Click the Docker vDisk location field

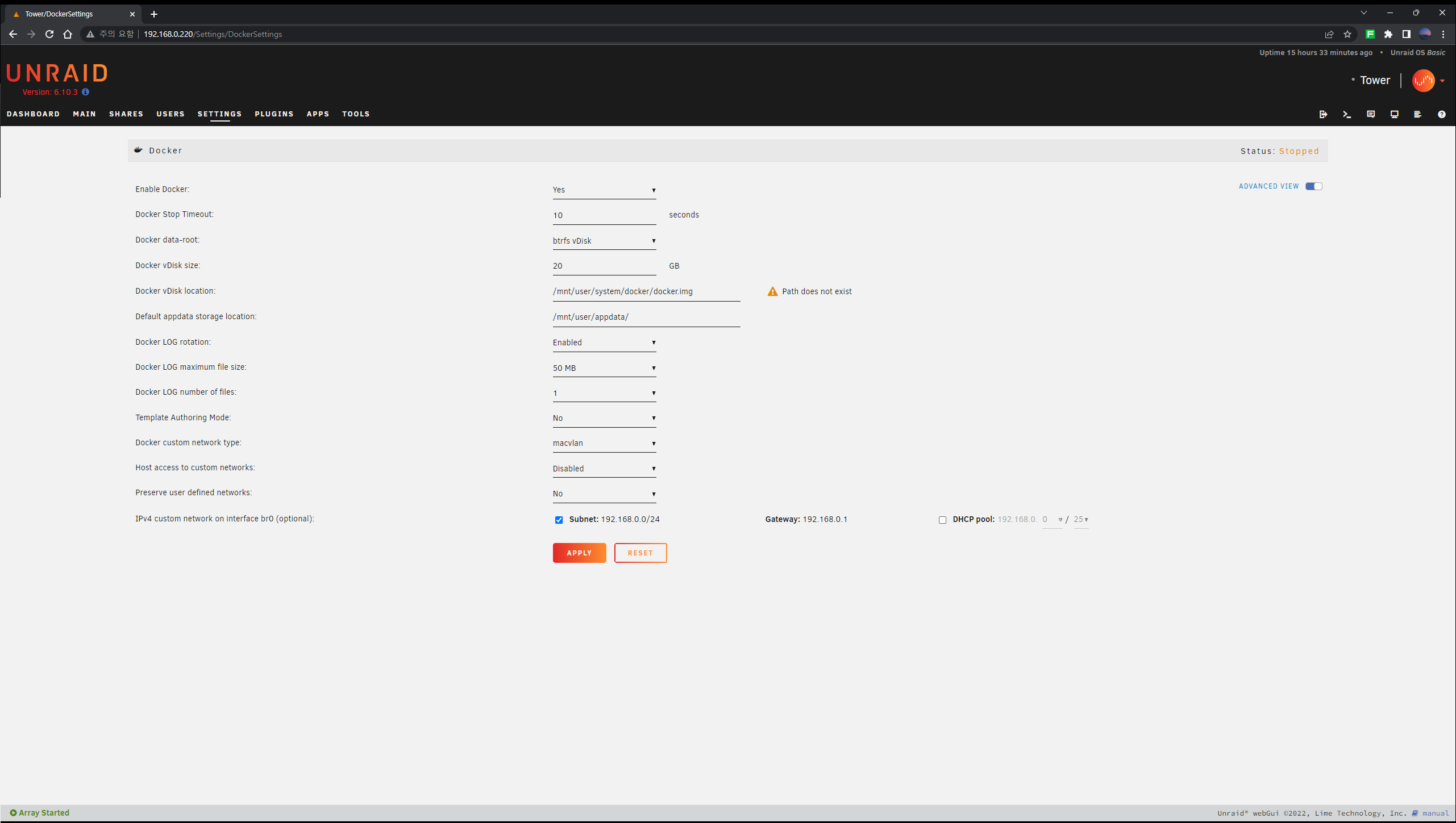(x=646, y=291)
